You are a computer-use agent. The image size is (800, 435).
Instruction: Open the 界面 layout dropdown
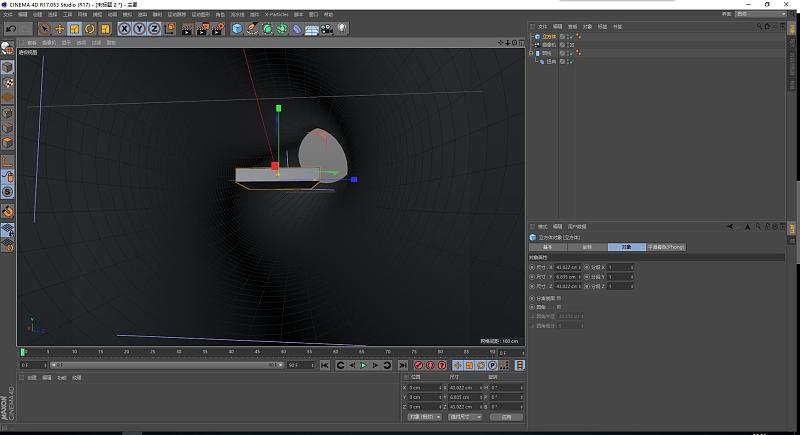pyautogui.click(x=760, y=14)
